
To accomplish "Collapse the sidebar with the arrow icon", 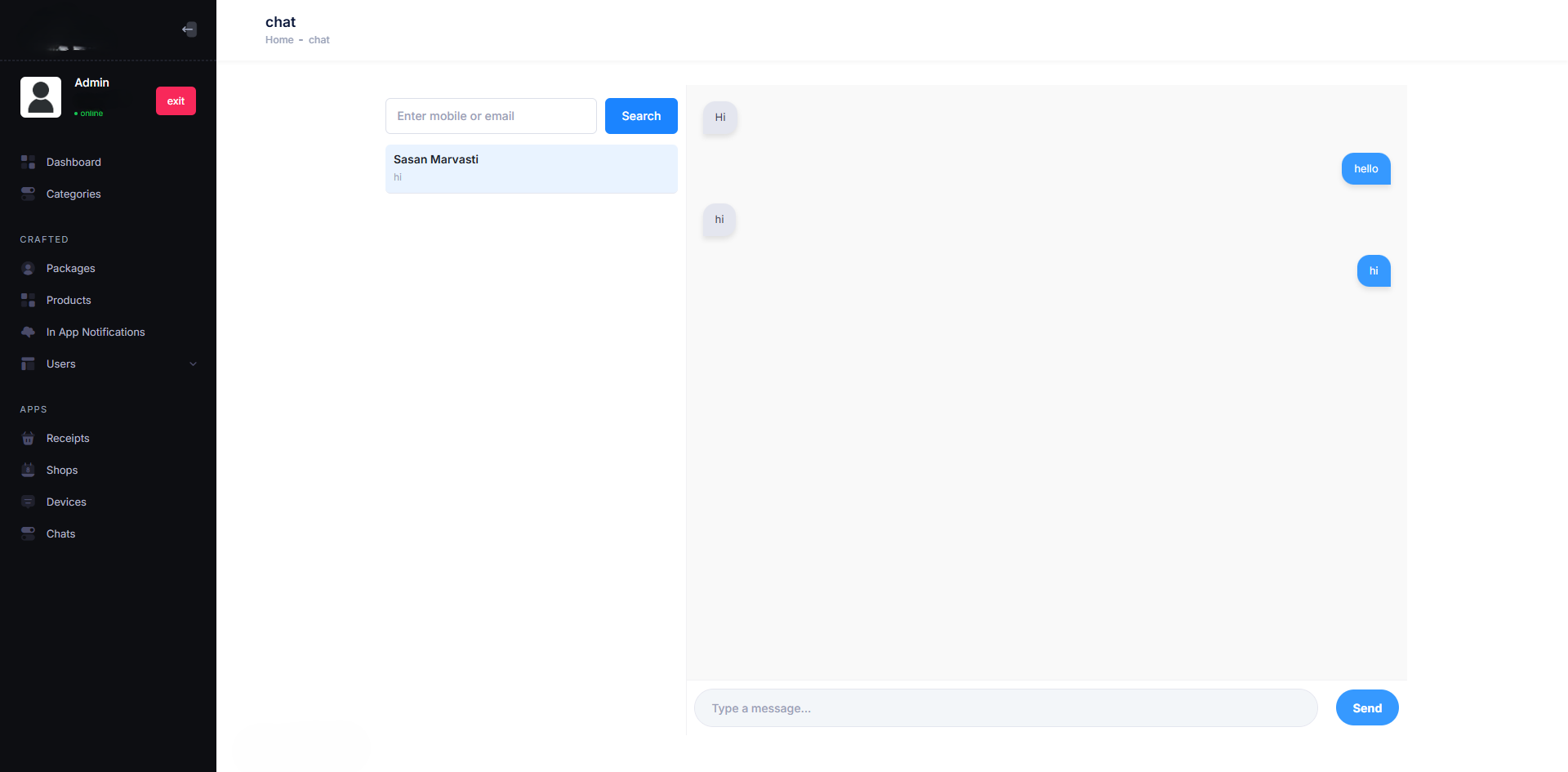I will tap(189, 29).
